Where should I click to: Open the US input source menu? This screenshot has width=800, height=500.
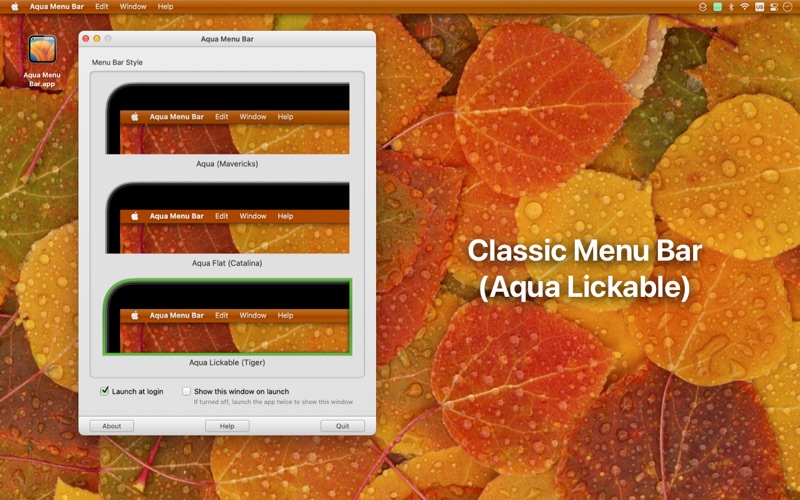click(760, 7)
